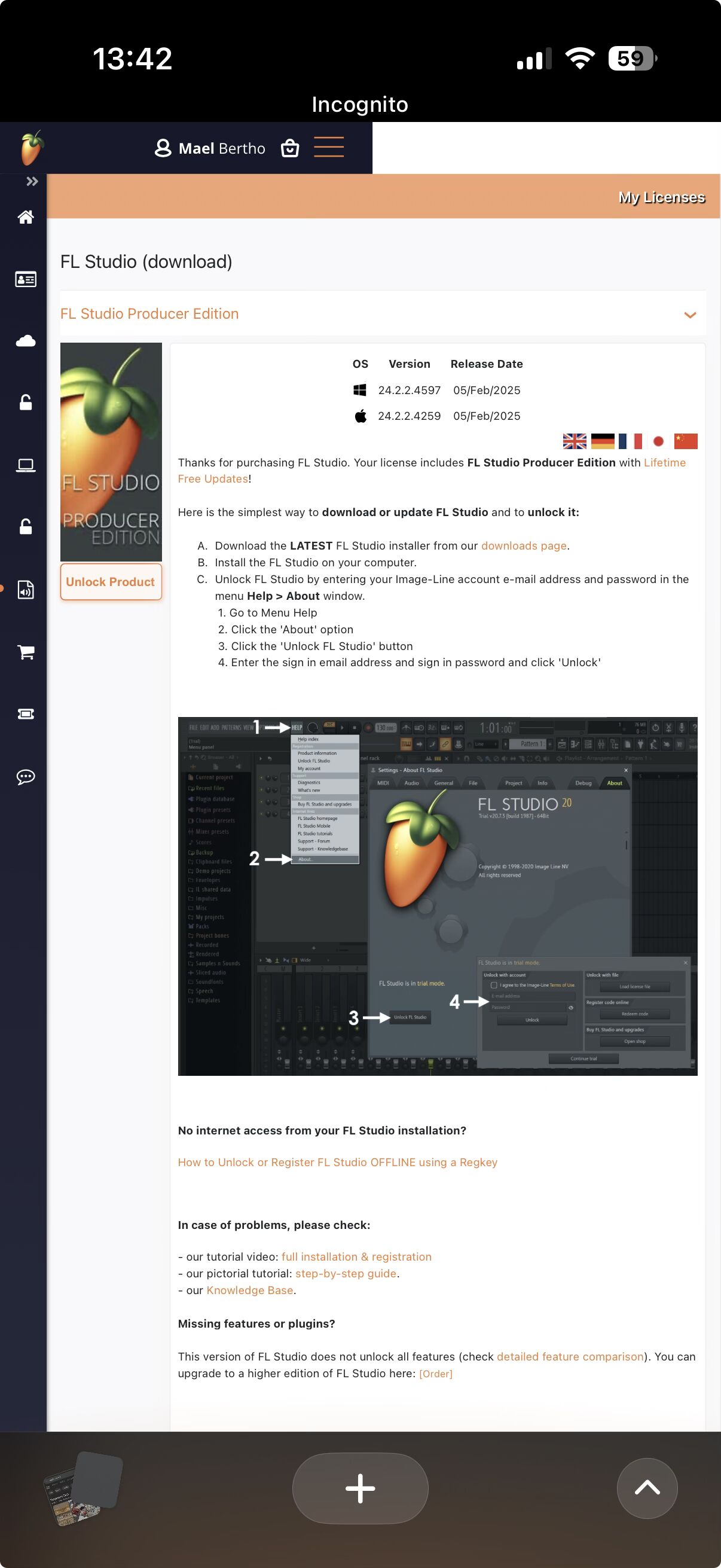Click the Windows logo icon
The width and height of the screenshot is (721, 1568).
(360, 390)
